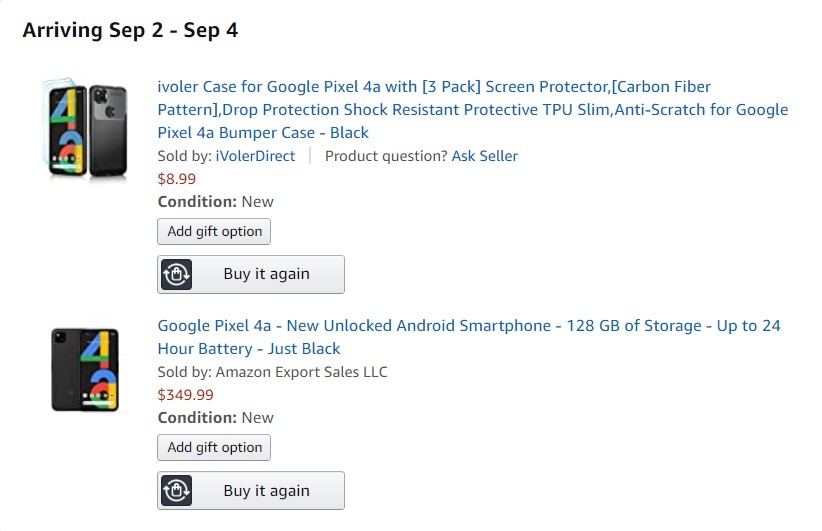Viewport: 822px width, 531px height.
Task: Click the Arriving Sep 2 - Sep 4 heading
Action: [130, 30]
